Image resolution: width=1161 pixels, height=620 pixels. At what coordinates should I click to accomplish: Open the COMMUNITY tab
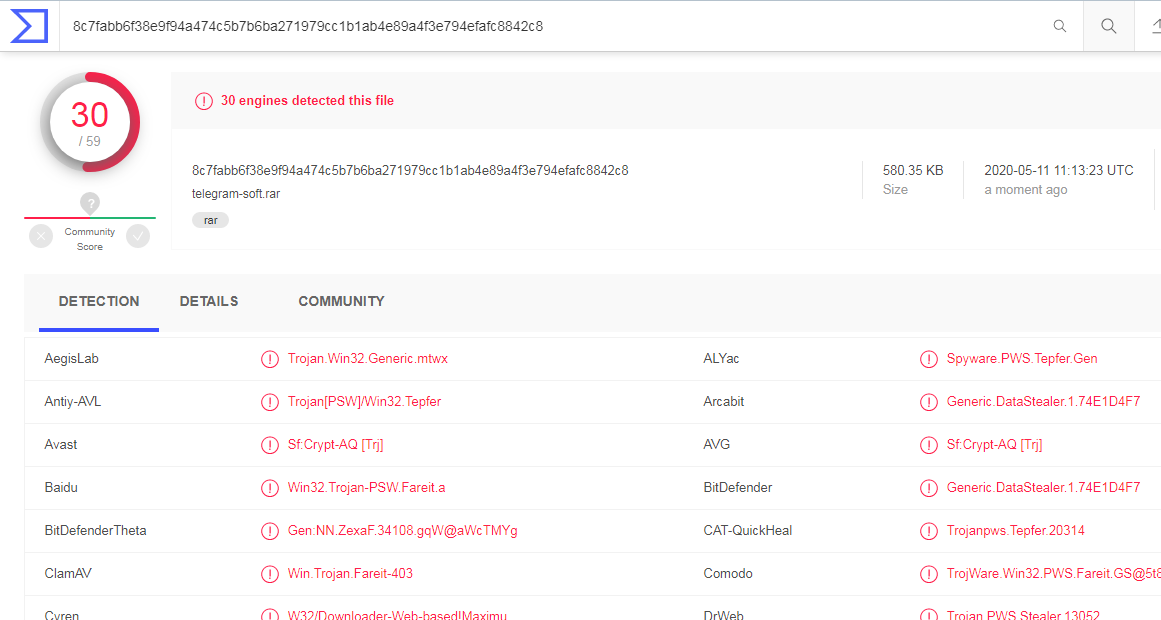(x=341, y=301)
